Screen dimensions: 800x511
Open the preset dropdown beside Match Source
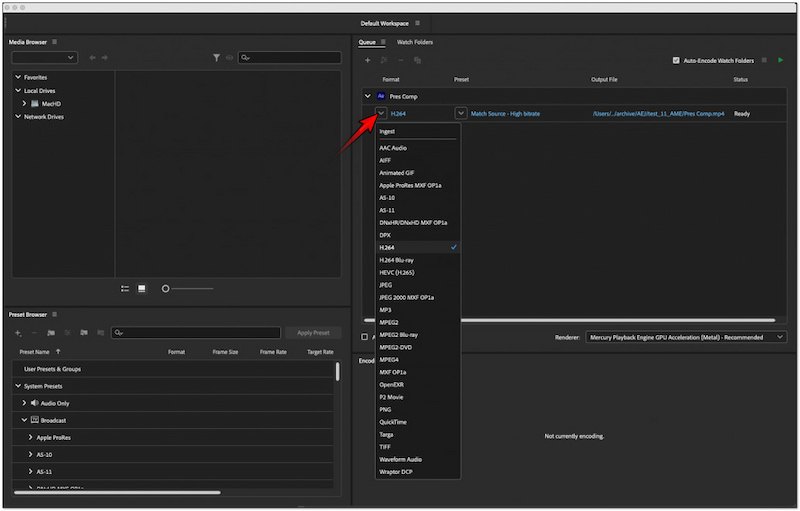[x=460, y=114]
